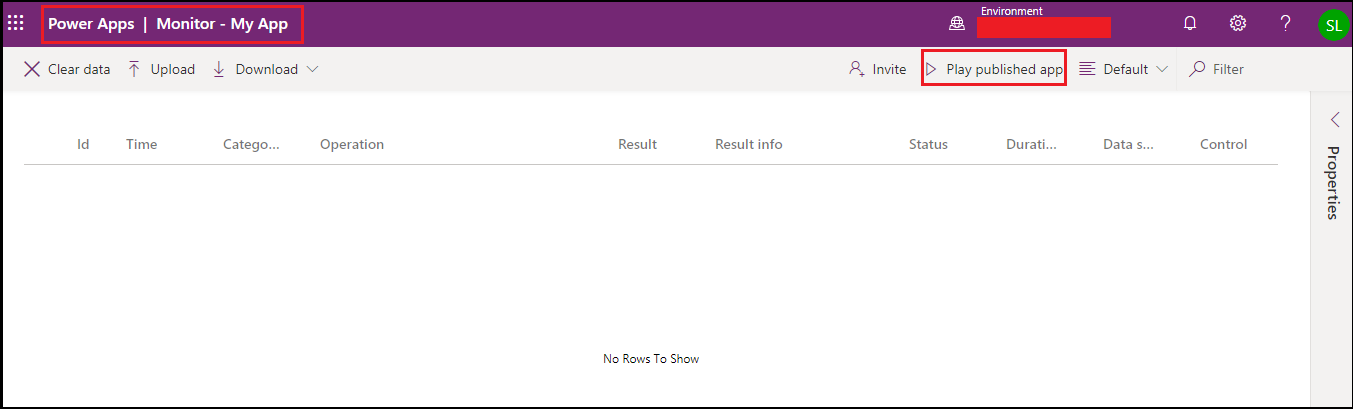Sort by the Operation column header
Image resolution: width=1353 pixels, height=409 pixels.
click(x=352, y=144)
